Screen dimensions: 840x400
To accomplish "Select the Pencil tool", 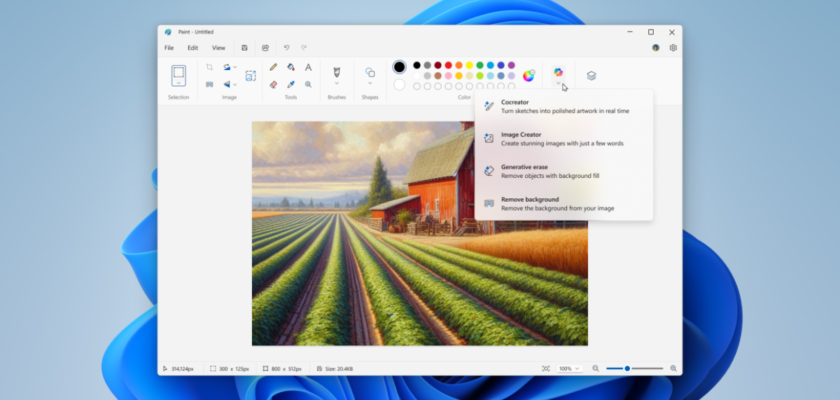I will [x=273, y=67].
